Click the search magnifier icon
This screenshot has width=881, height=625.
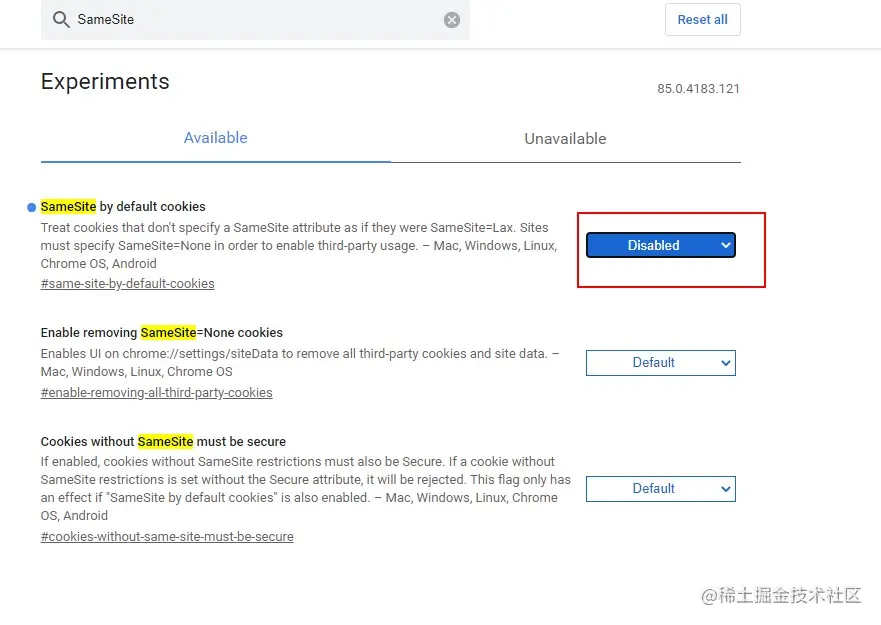click(61, 20)
